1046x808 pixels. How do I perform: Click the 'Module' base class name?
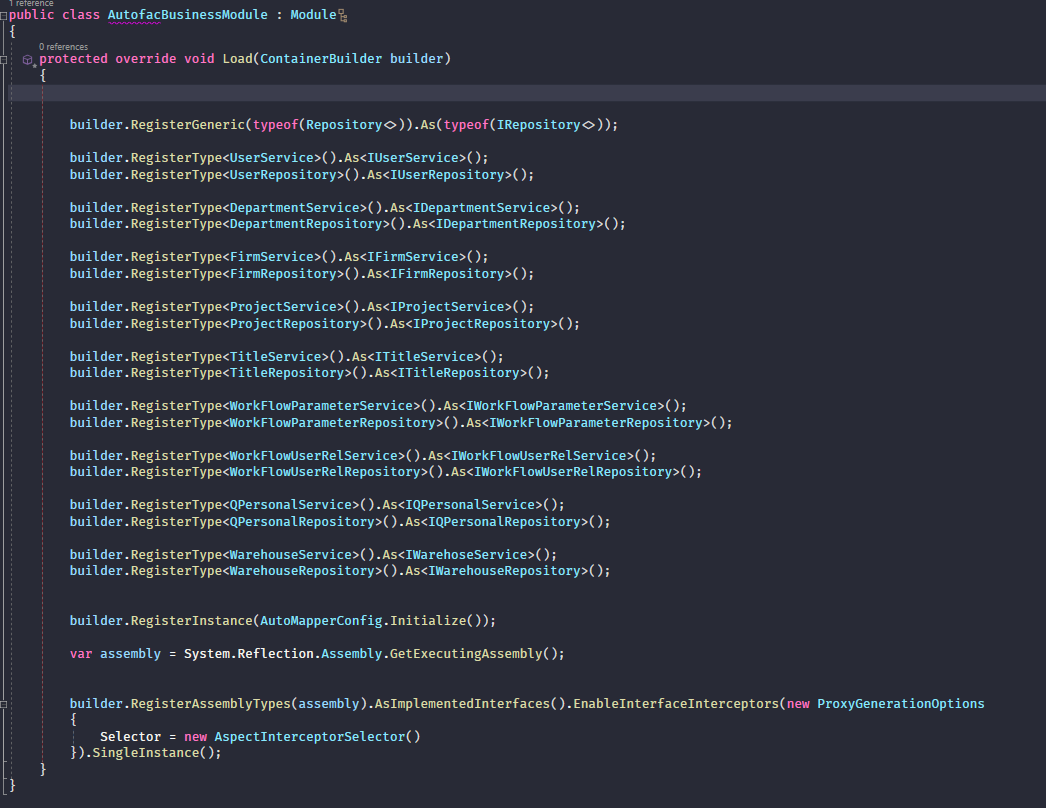pyautogui.click(x=313, y=15)
